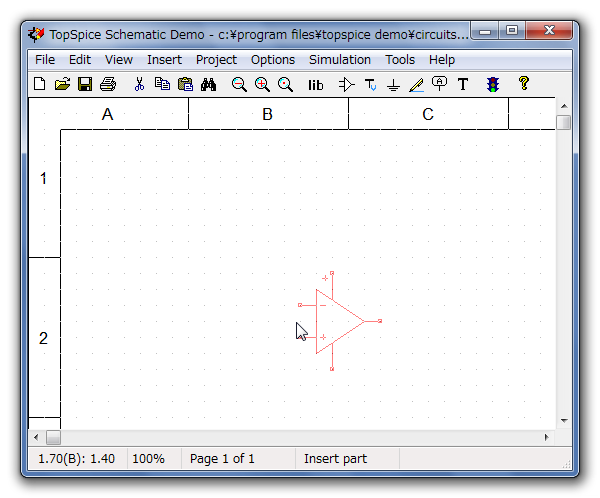Click the vertical scrollbar down arrow
This screenshot has width=600, height=498.
click(564, 420)
